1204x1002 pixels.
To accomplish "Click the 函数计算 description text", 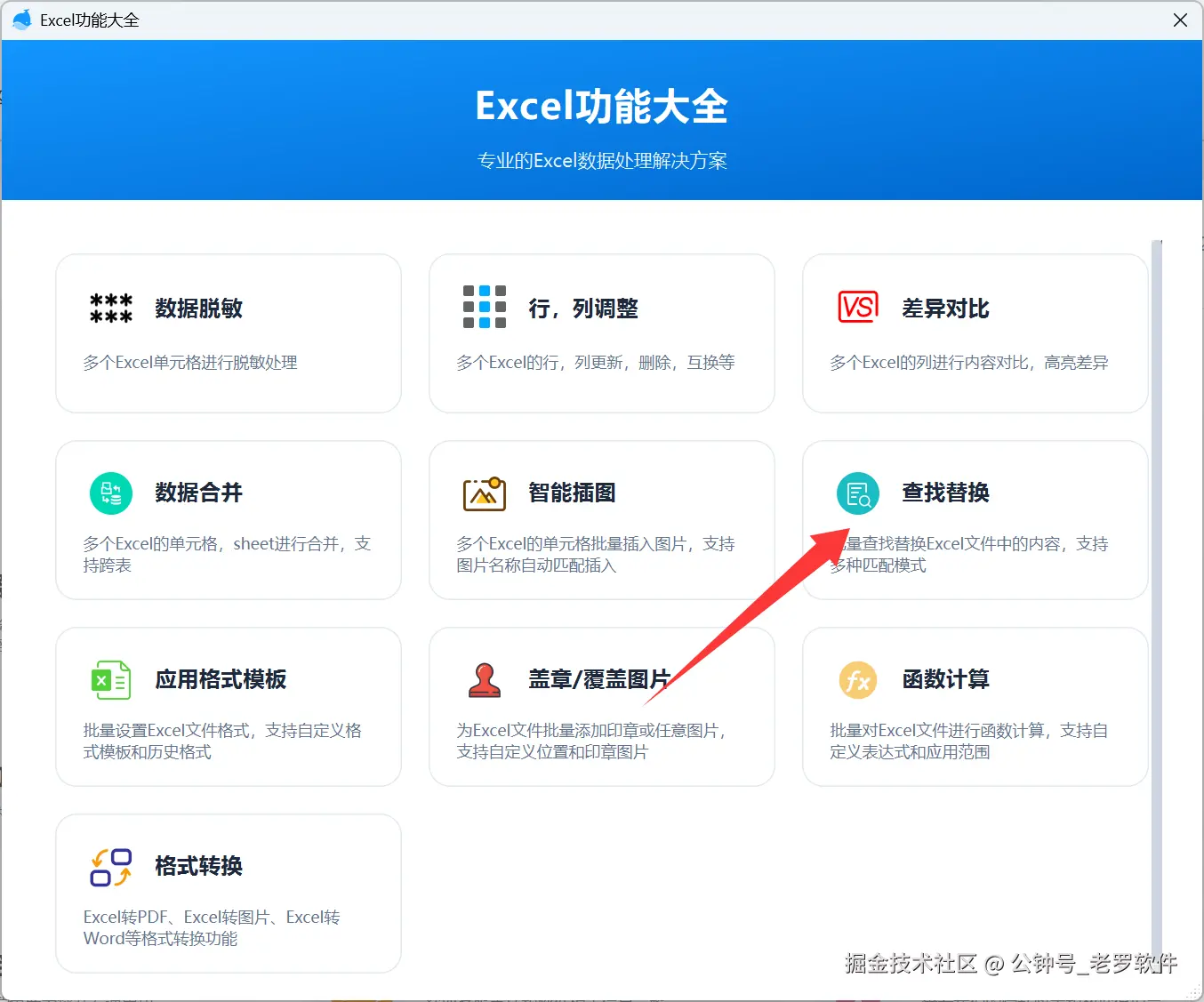I will pos(969,741).
